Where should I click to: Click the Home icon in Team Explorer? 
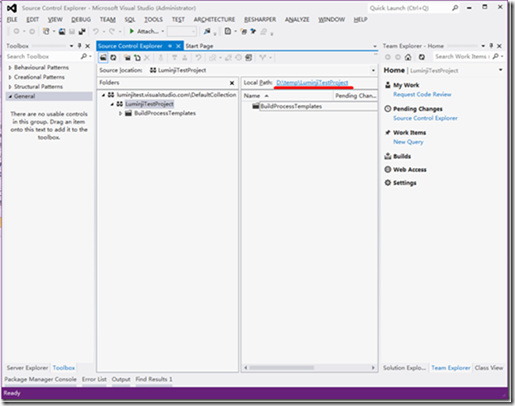(408, 57)
